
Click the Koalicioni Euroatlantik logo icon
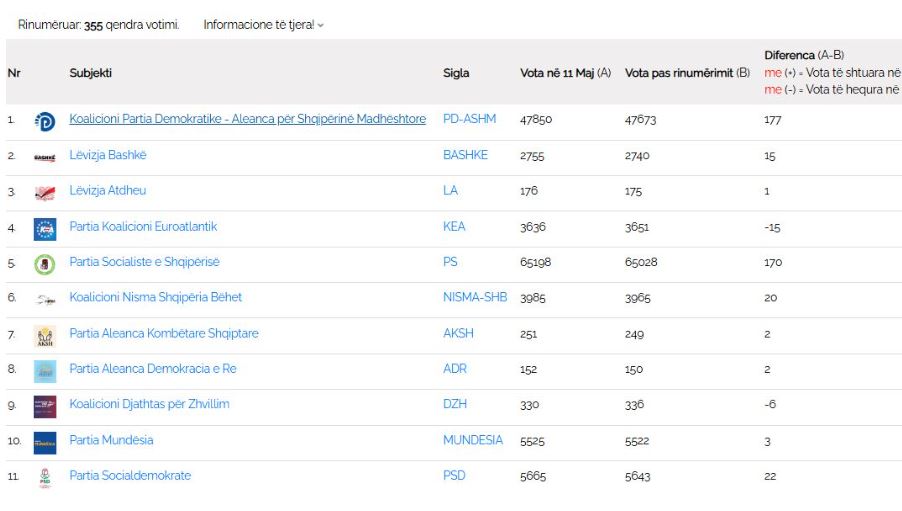point(44,229)
